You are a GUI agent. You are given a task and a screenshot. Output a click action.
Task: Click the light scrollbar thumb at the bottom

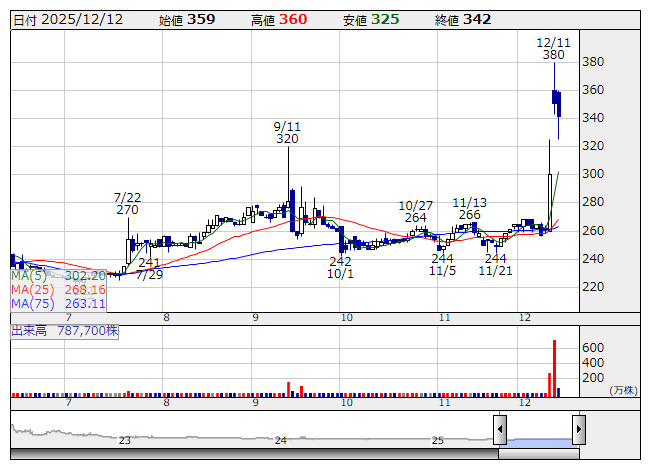pyautogui.click(x=539, y=454)
